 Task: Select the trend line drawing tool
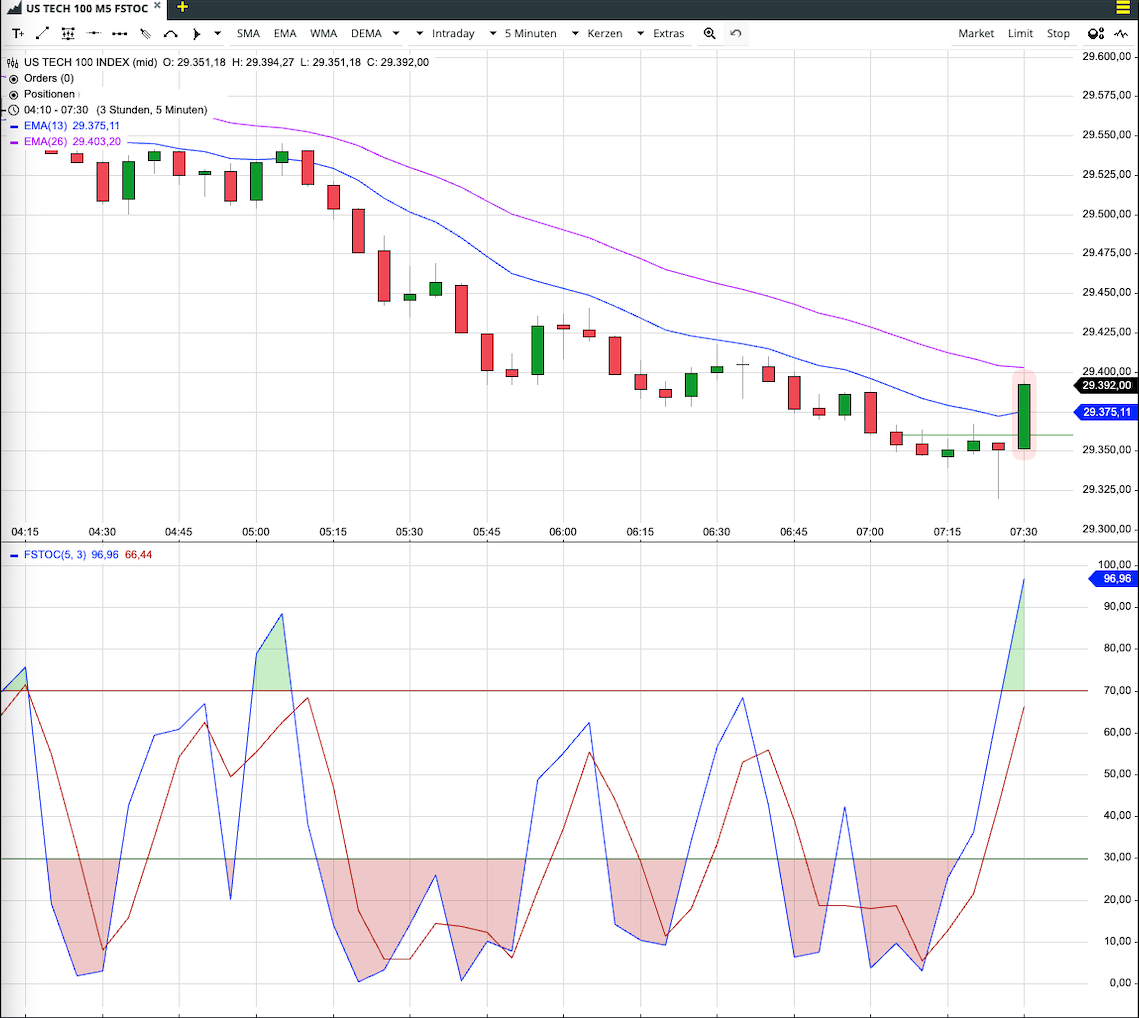pyautogui.click(x=42, y=33)
